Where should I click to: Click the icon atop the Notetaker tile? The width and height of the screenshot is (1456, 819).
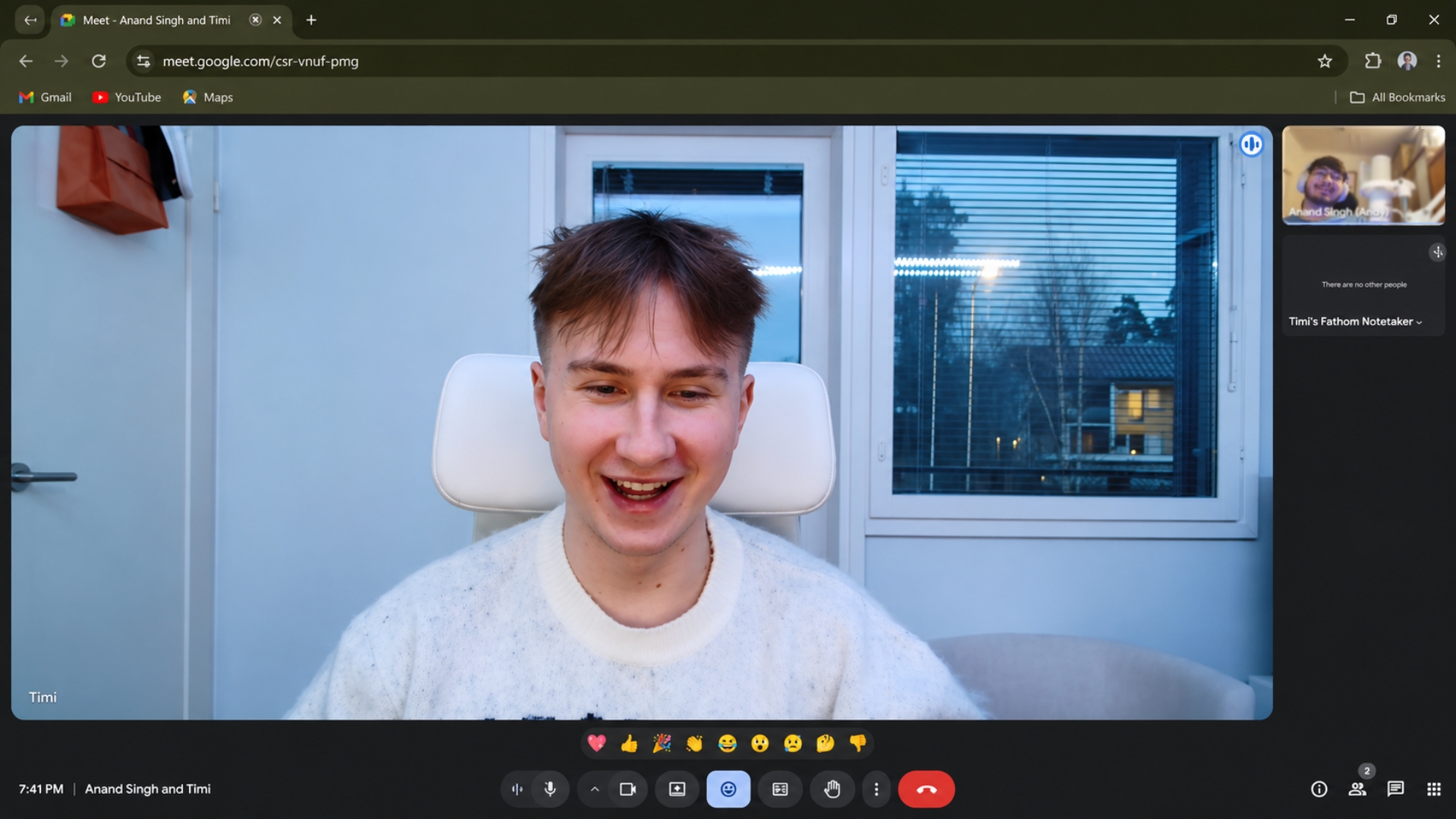coord(1437,252)
